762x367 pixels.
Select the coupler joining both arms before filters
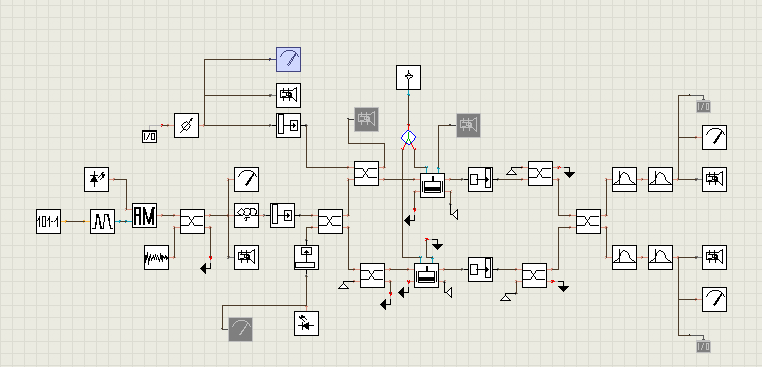pos(589,222)
